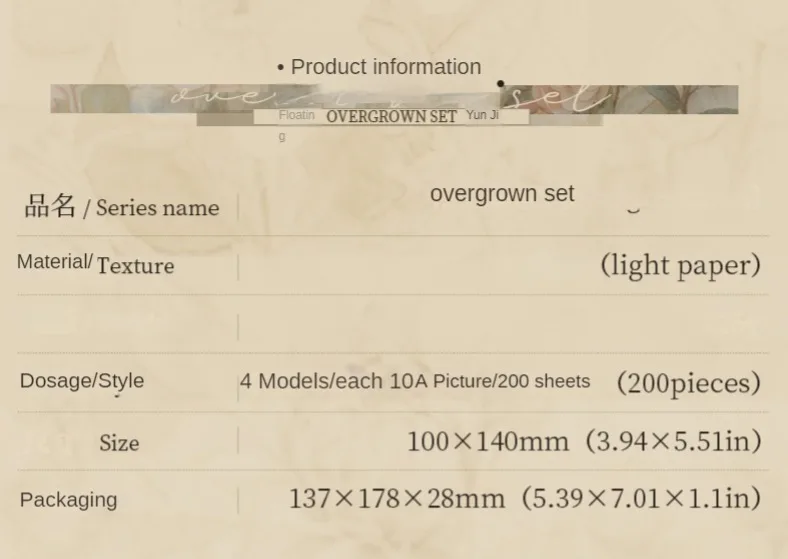Screen dimensions: 788x559
Task: Click the "Texture" label
Action: coord(135,266)
